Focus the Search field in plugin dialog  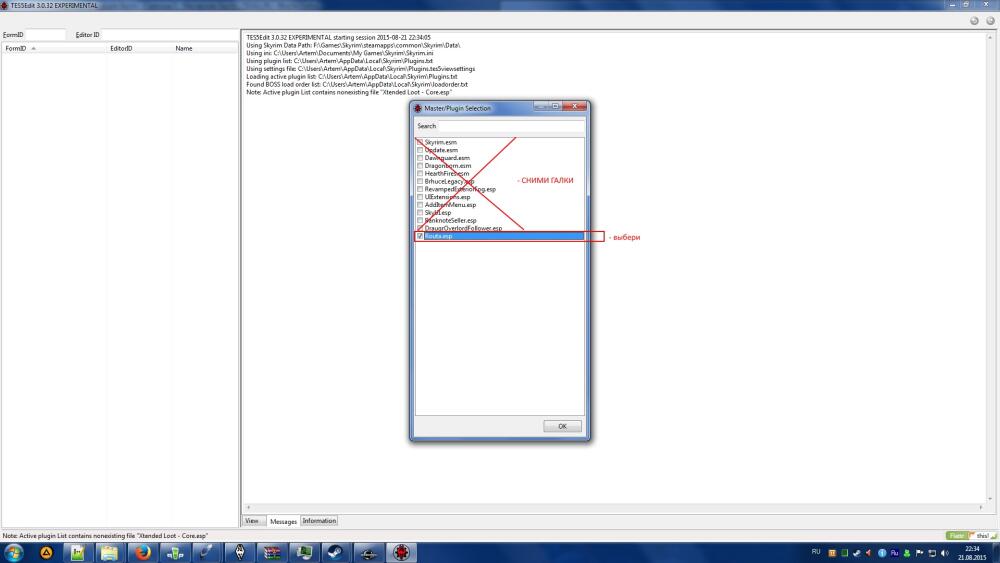pyautogui.click(x=511, y=126)
